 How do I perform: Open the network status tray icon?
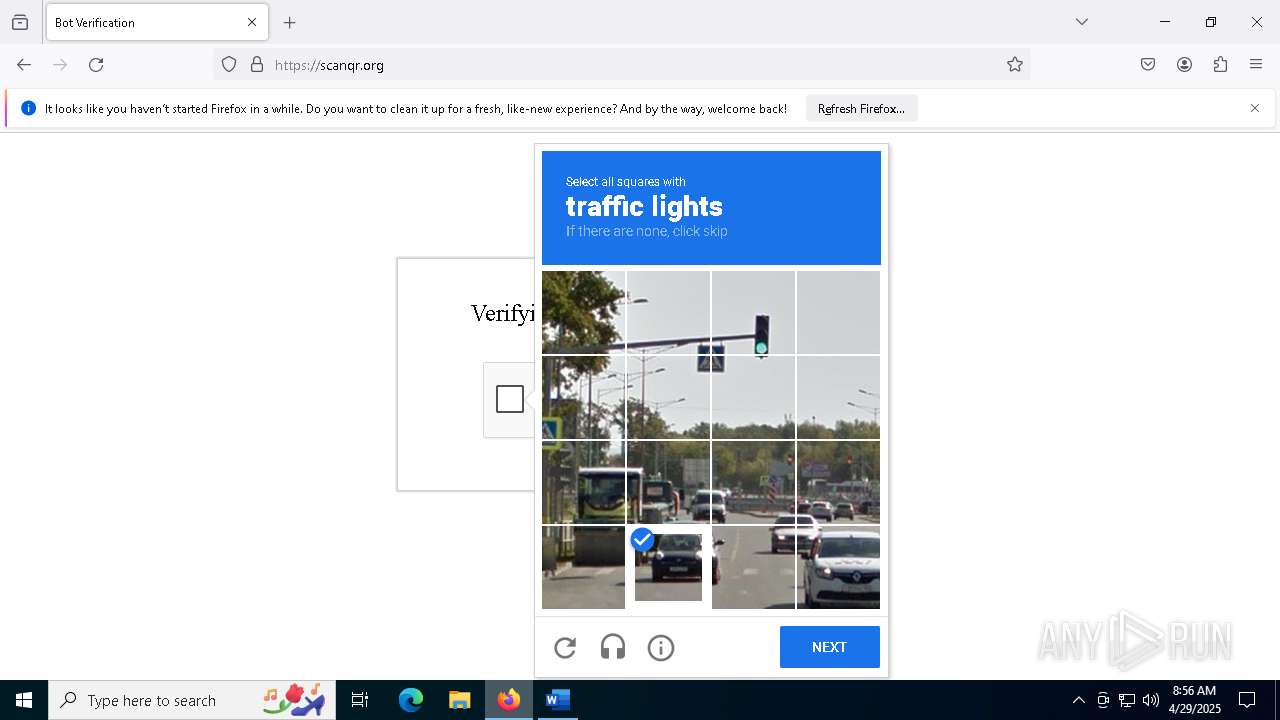(1127, 700)
